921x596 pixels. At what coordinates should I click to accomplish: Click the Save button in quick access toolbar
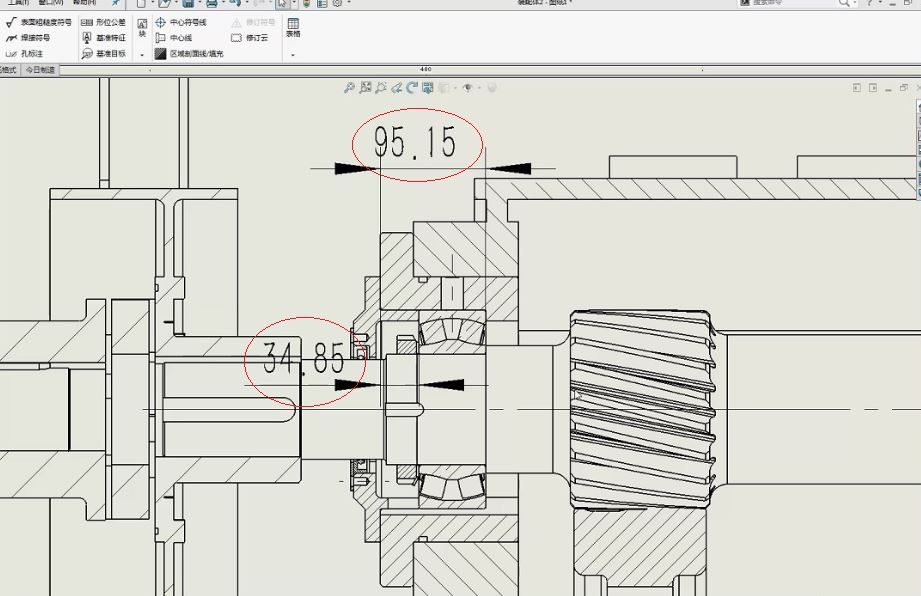point(187,3)
